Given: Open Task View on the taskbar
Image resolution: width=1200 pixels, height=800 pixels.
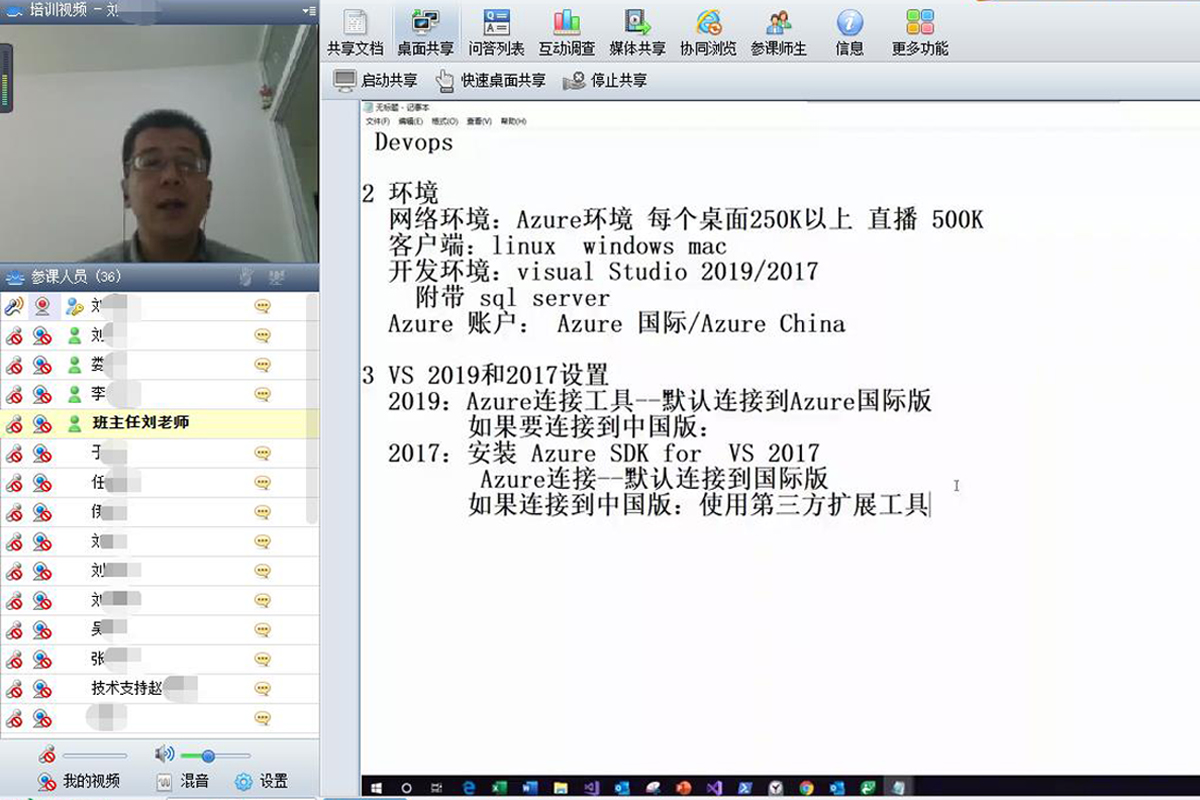Looking at the screenshot, I should (436, 788).
